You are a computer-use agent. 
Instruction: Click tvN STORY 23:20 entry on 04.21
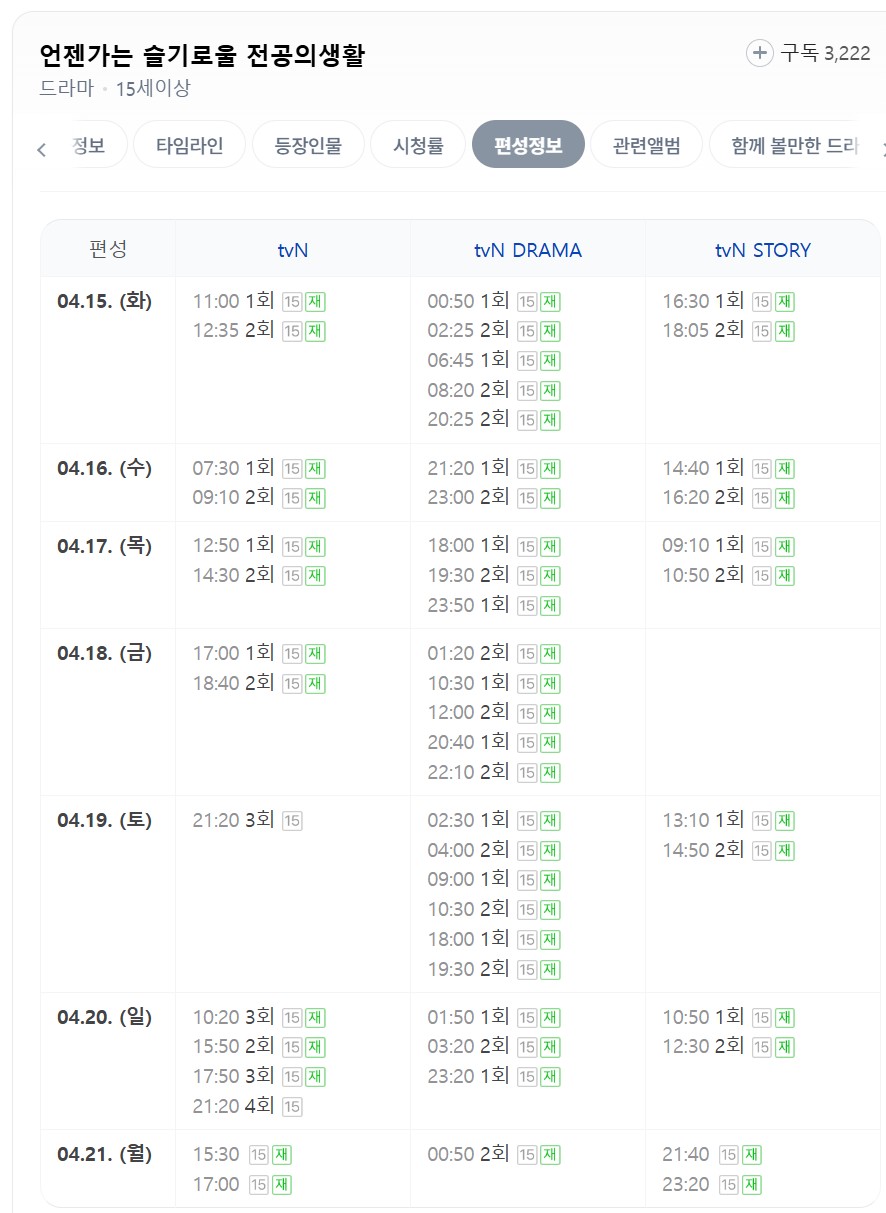pos(712,1184)
